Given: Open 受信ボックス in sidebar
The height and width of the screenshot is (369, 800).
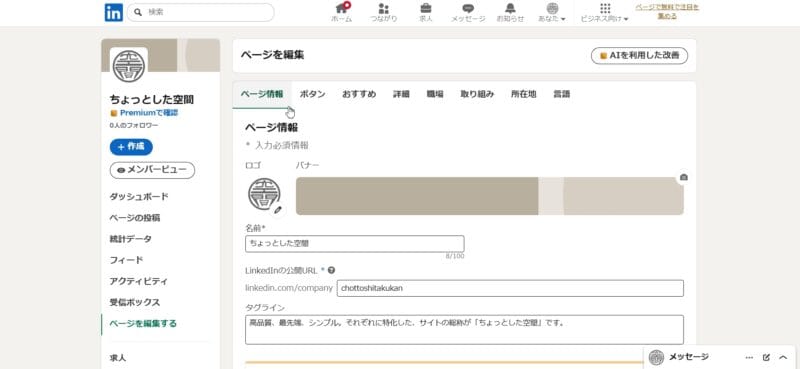Looking at the screenshot, I should pos(135,303).
